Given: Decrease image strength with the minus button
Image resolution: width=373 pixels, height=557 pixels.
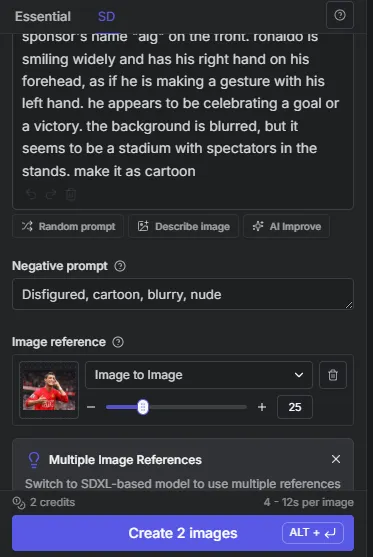Looking at the screenshot, I should point(91,407).
